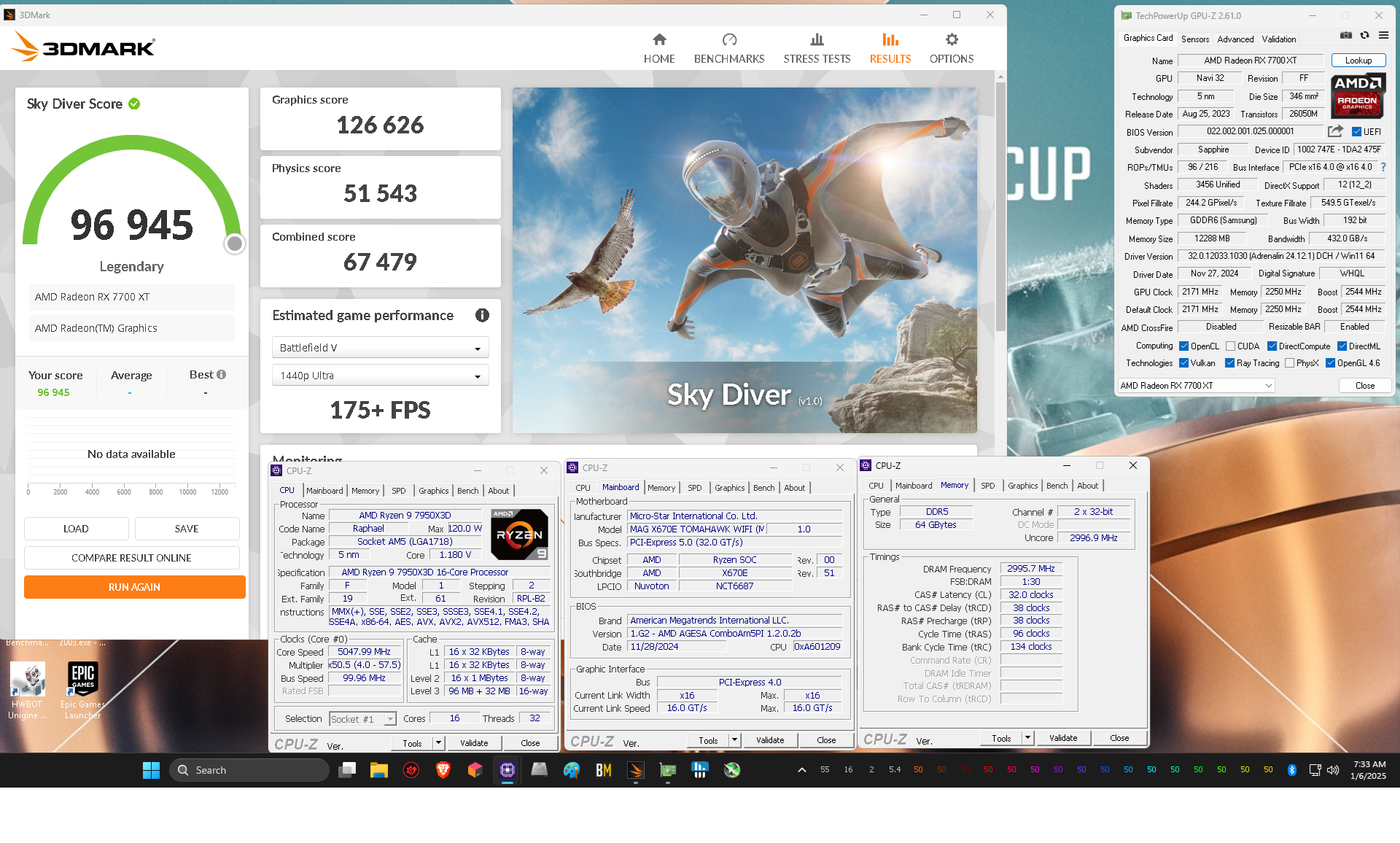This screenshot has height=843, width=1400.
Task: Switch to Sensors tab in GPU-Z
Action: (1194, 39)
